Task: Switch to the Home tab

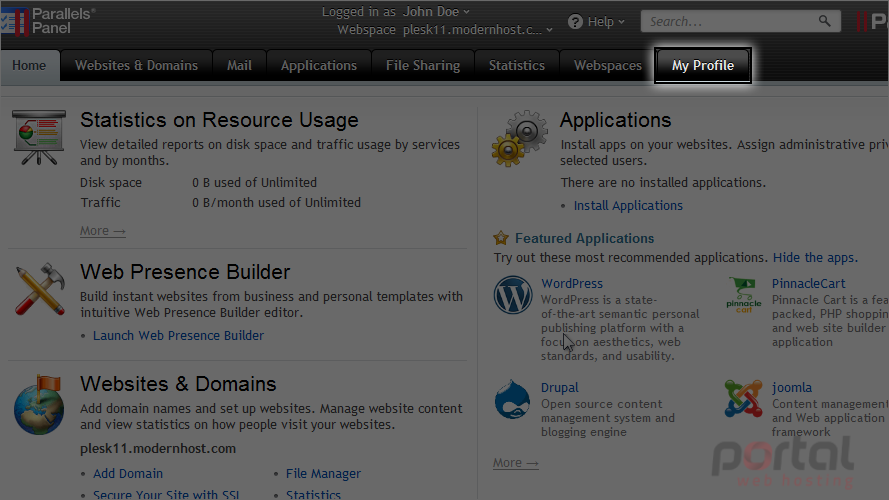Action: click(x=29, y=65)
